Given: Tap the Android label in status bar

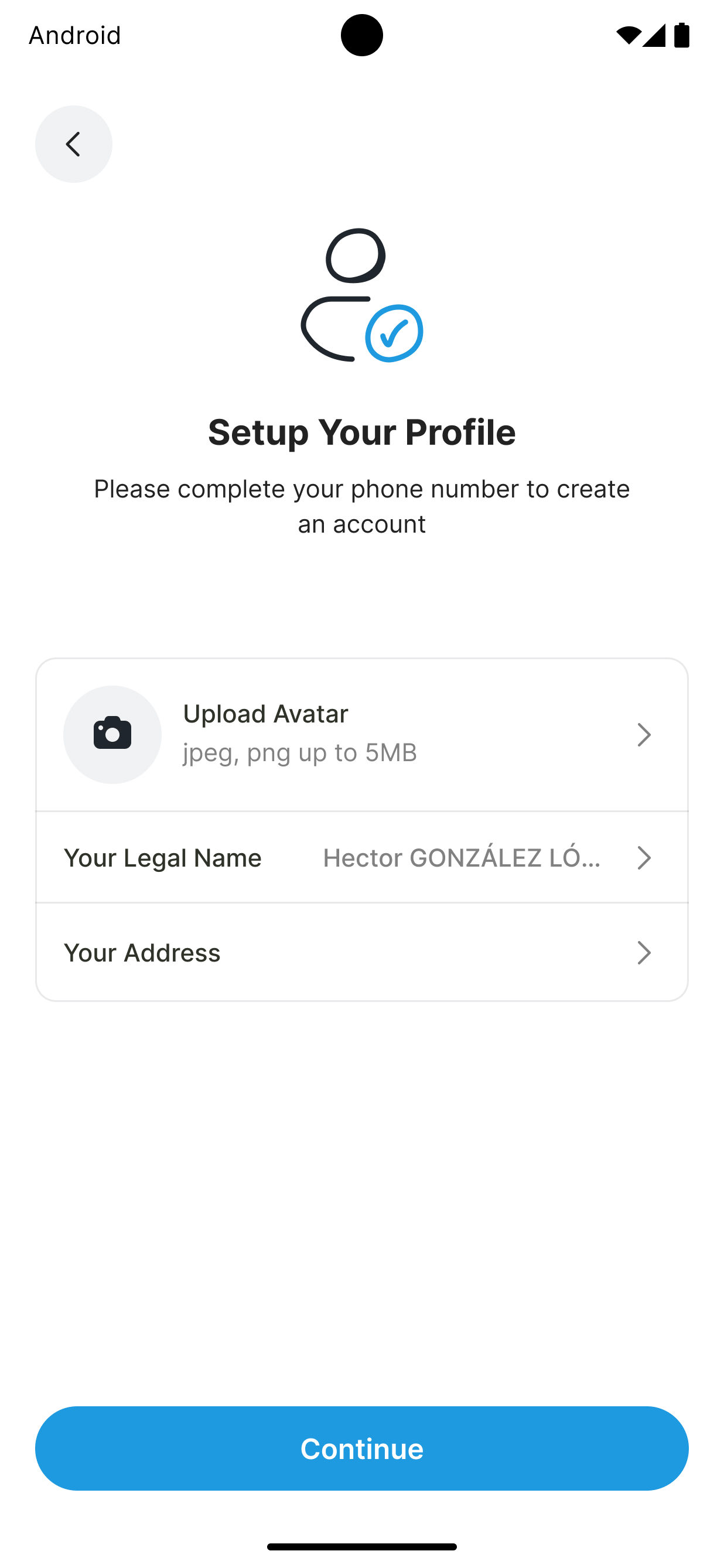Looking at the screenshot, I should [x=75, y=35].
